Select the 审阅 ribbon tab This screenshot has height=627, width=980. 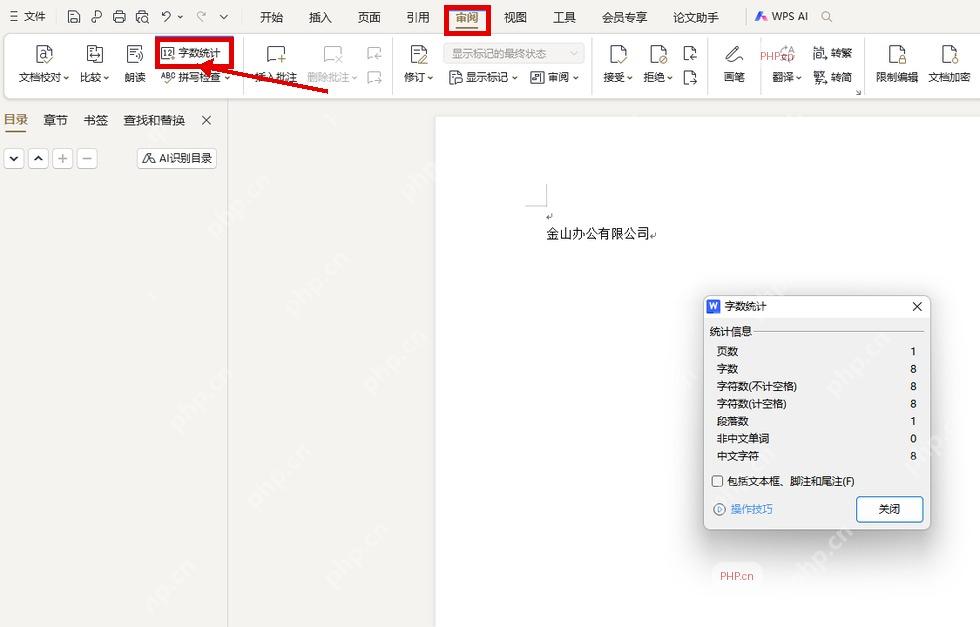click(467, 18)
